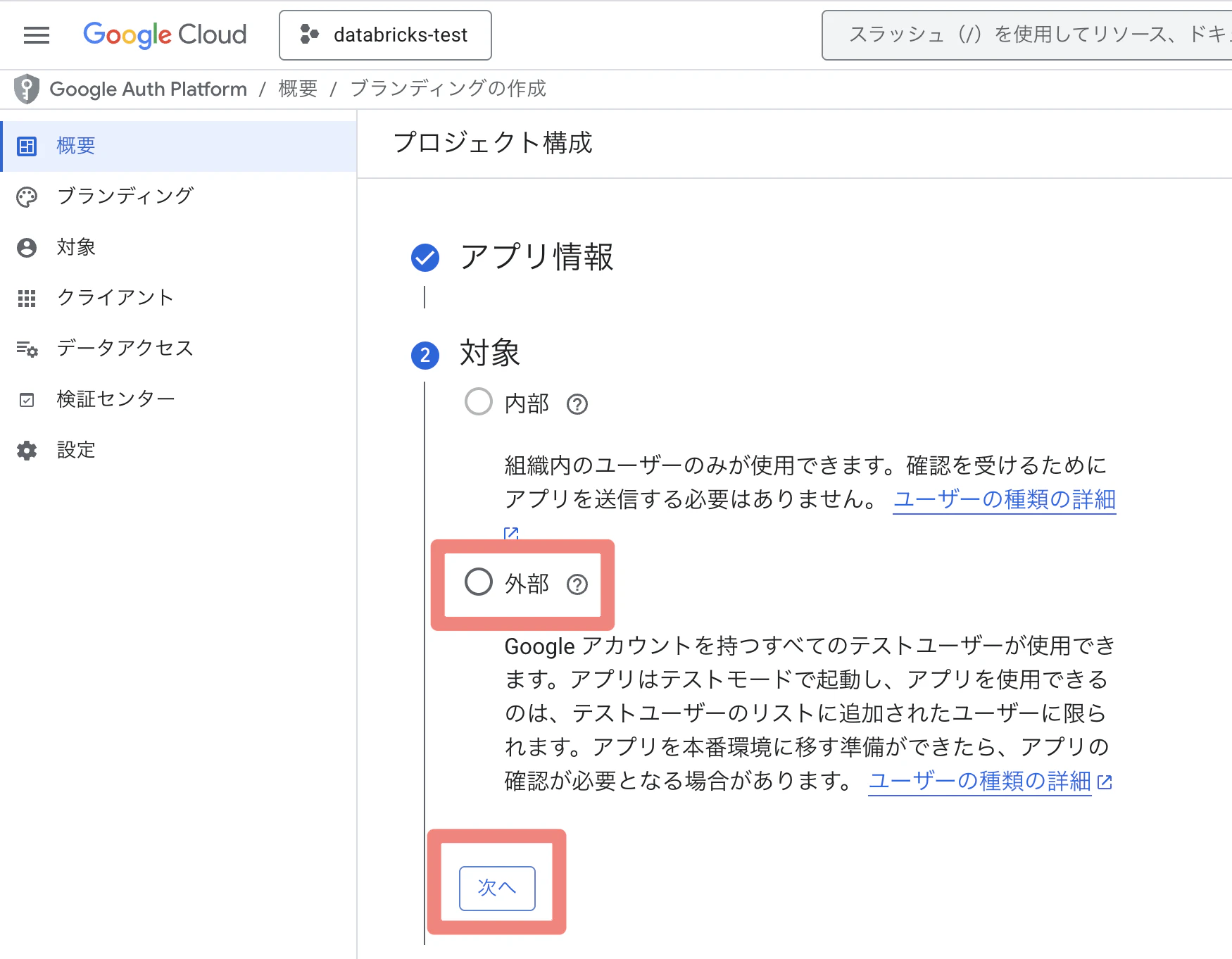This screenshot has width=1232, height=959.
Task: Click the 次へ button
Action: 497,888
